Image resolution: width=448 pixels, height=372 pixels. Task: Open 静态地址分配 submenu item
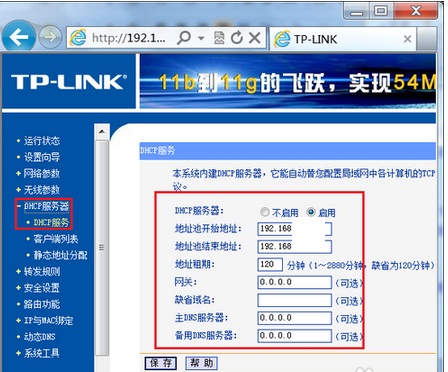pyautogui.click(x=60, y=255)
